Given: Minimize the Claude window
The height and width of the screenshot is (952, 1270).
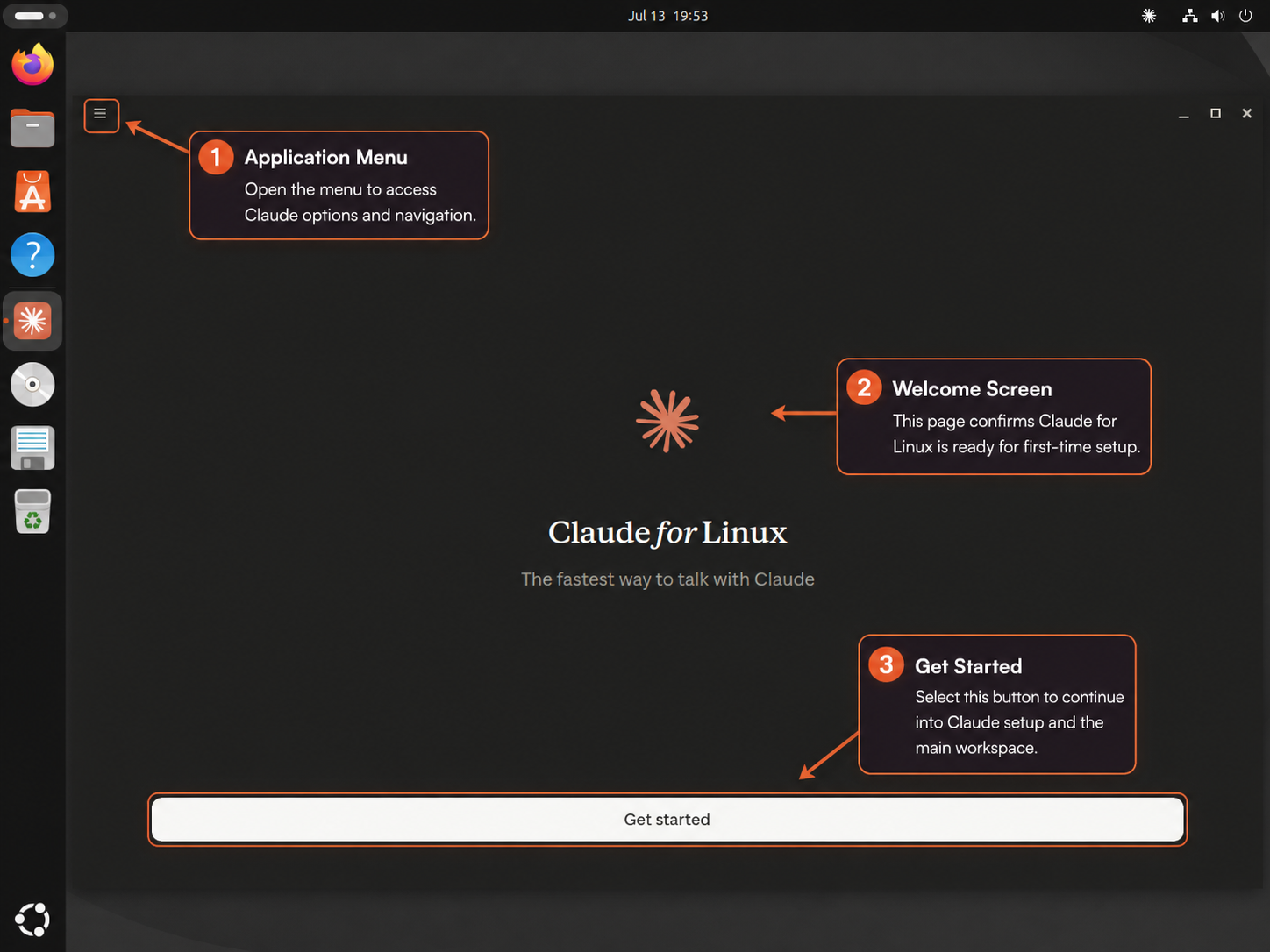Looking at the screenshot, I should coord(1184,114).
